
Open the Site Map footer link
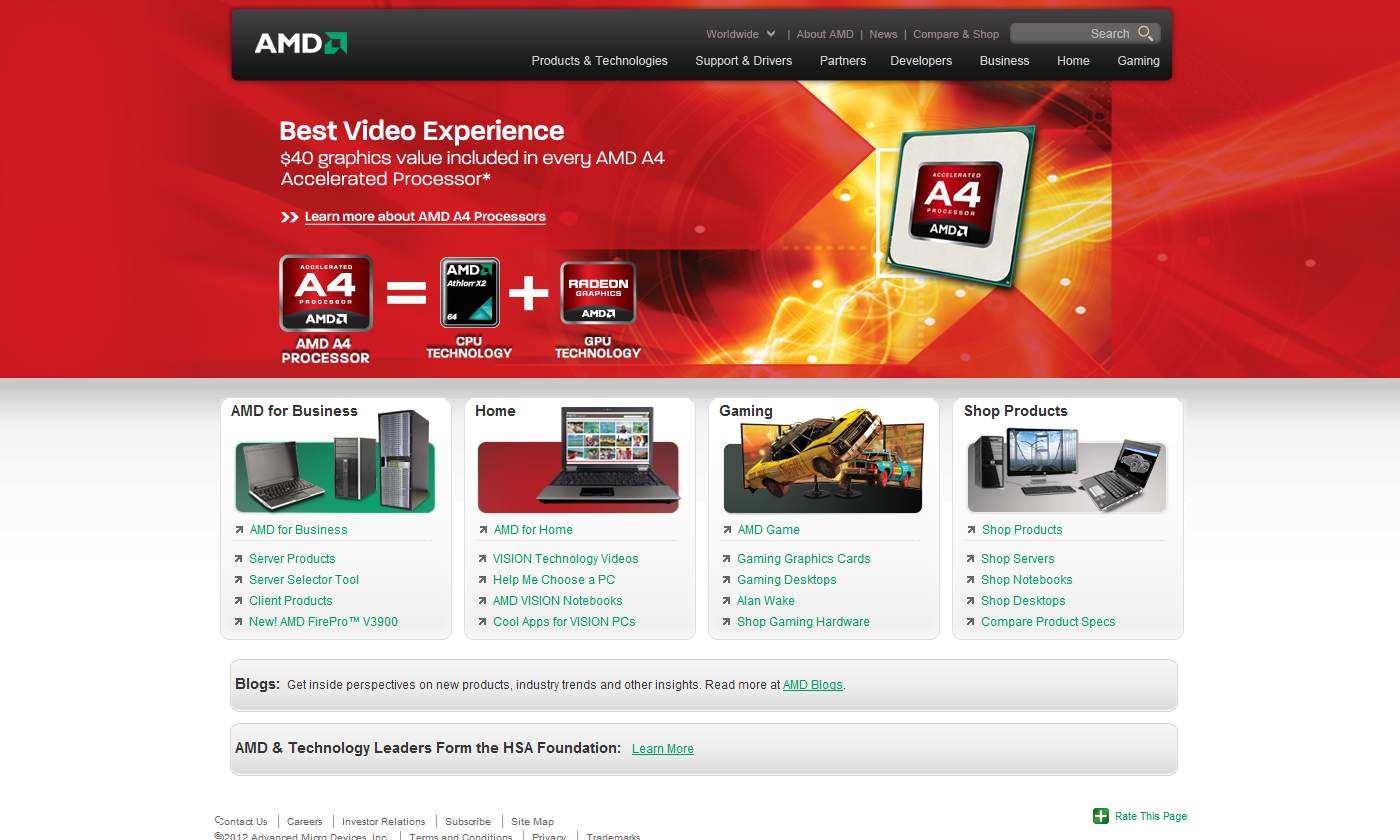(533, 822)
